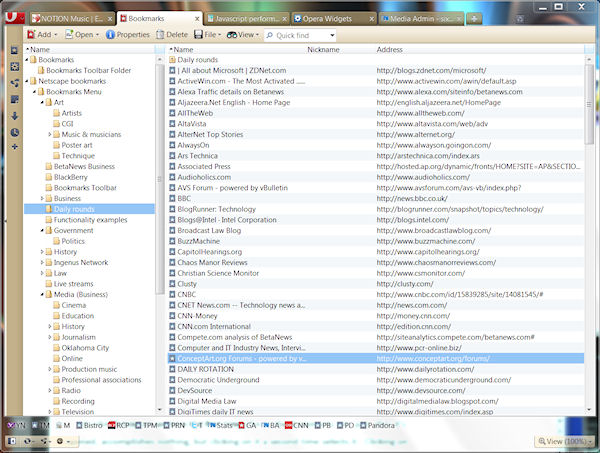Expand the Journalism folder
Viewport: 600px width, 453px height.
tap(49, 337)
